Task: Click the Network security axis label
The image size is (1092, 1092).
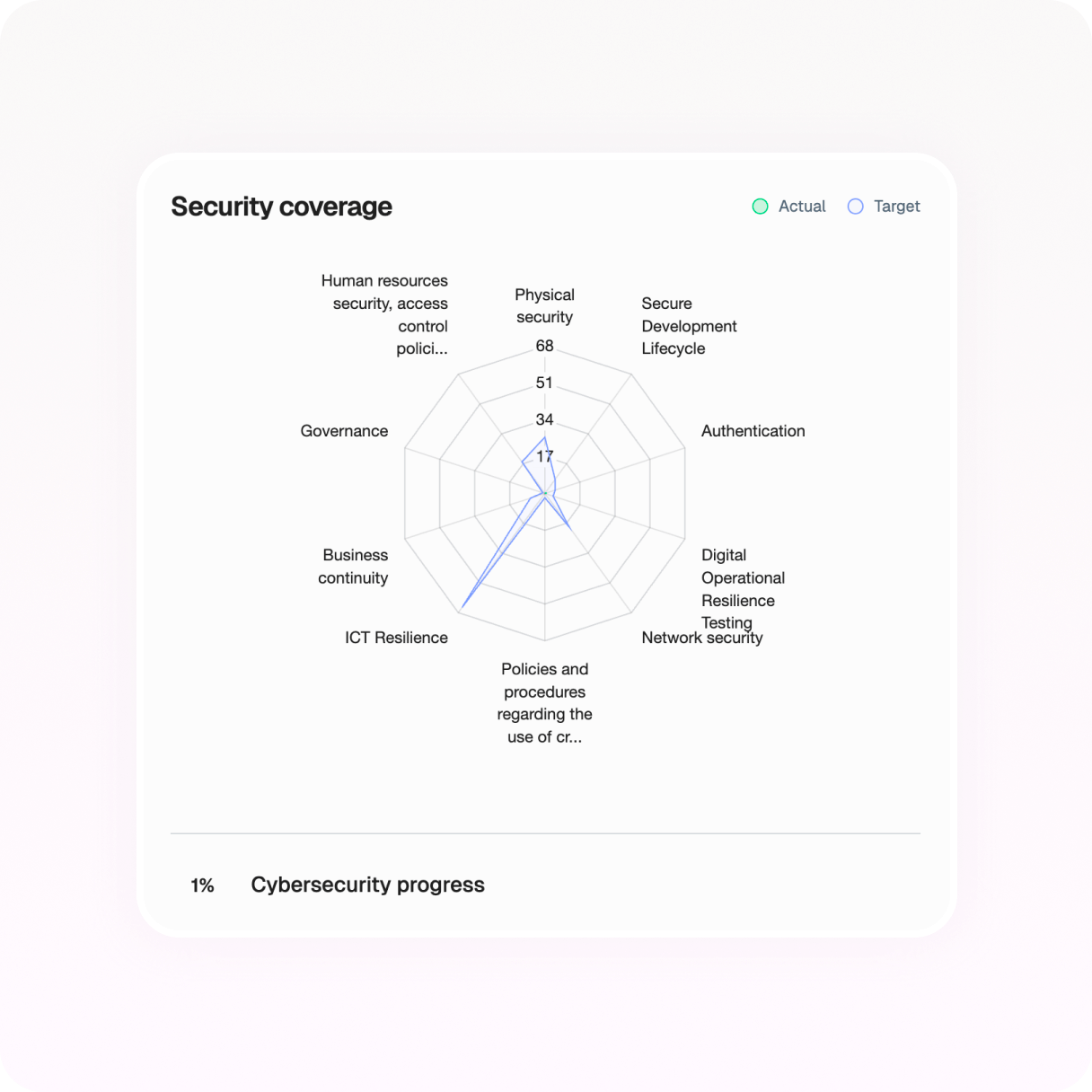Action: point(701,638)
